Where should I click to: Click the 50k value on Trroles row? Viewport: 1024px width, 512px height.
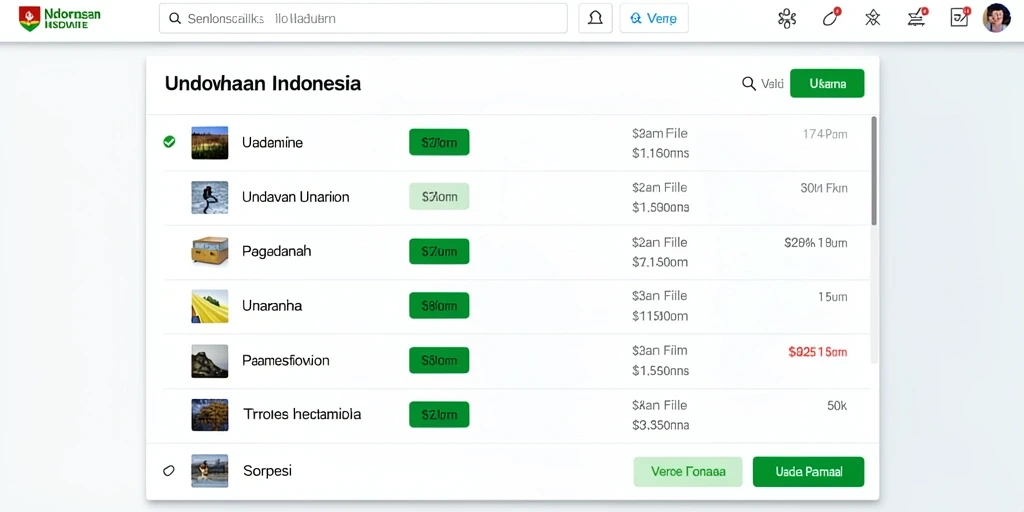837,406
